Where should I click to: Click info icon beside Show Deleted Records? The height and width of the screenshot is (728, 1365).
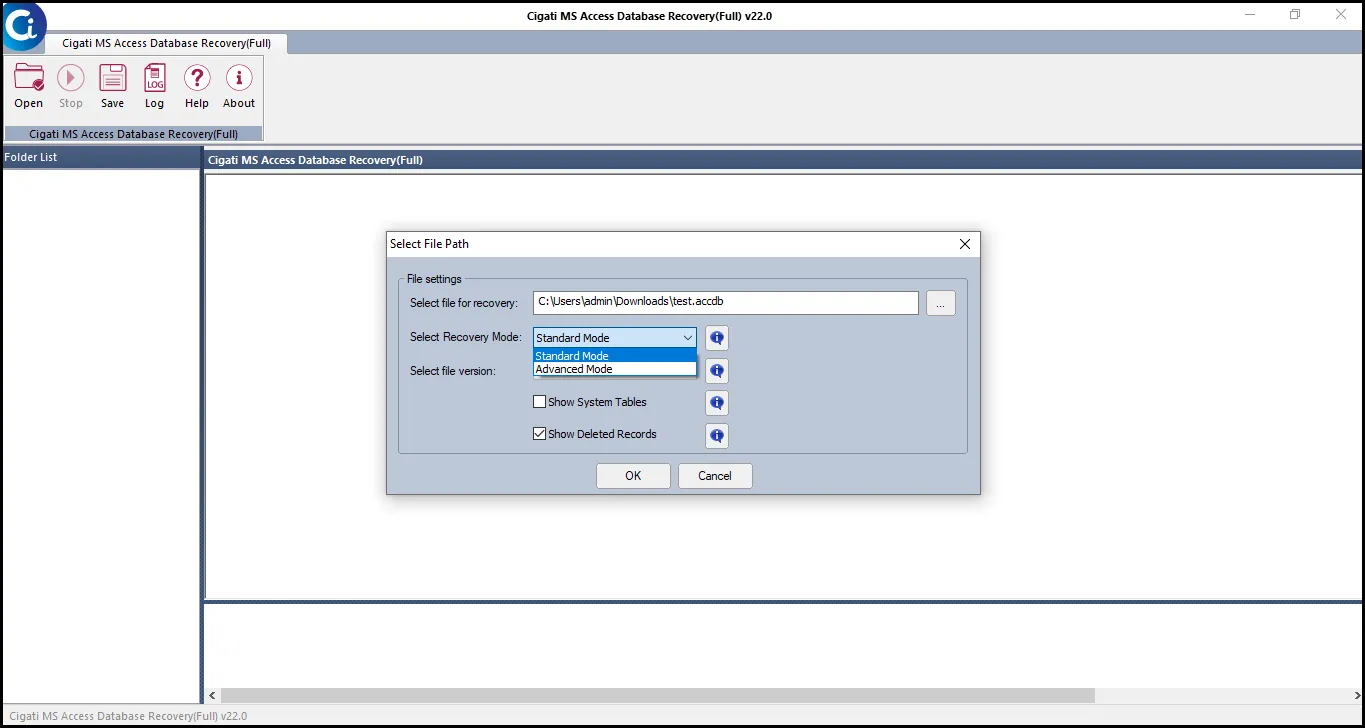pos(717,435)
